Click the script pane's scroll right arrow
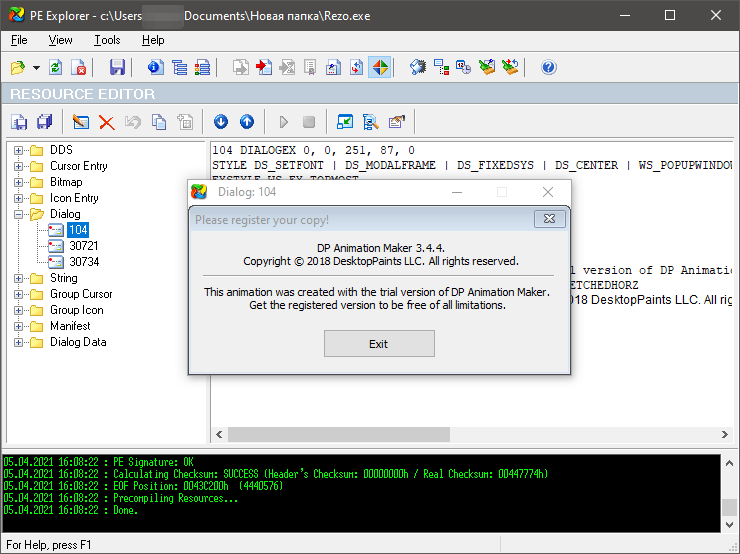 click(x=724, y=435)
